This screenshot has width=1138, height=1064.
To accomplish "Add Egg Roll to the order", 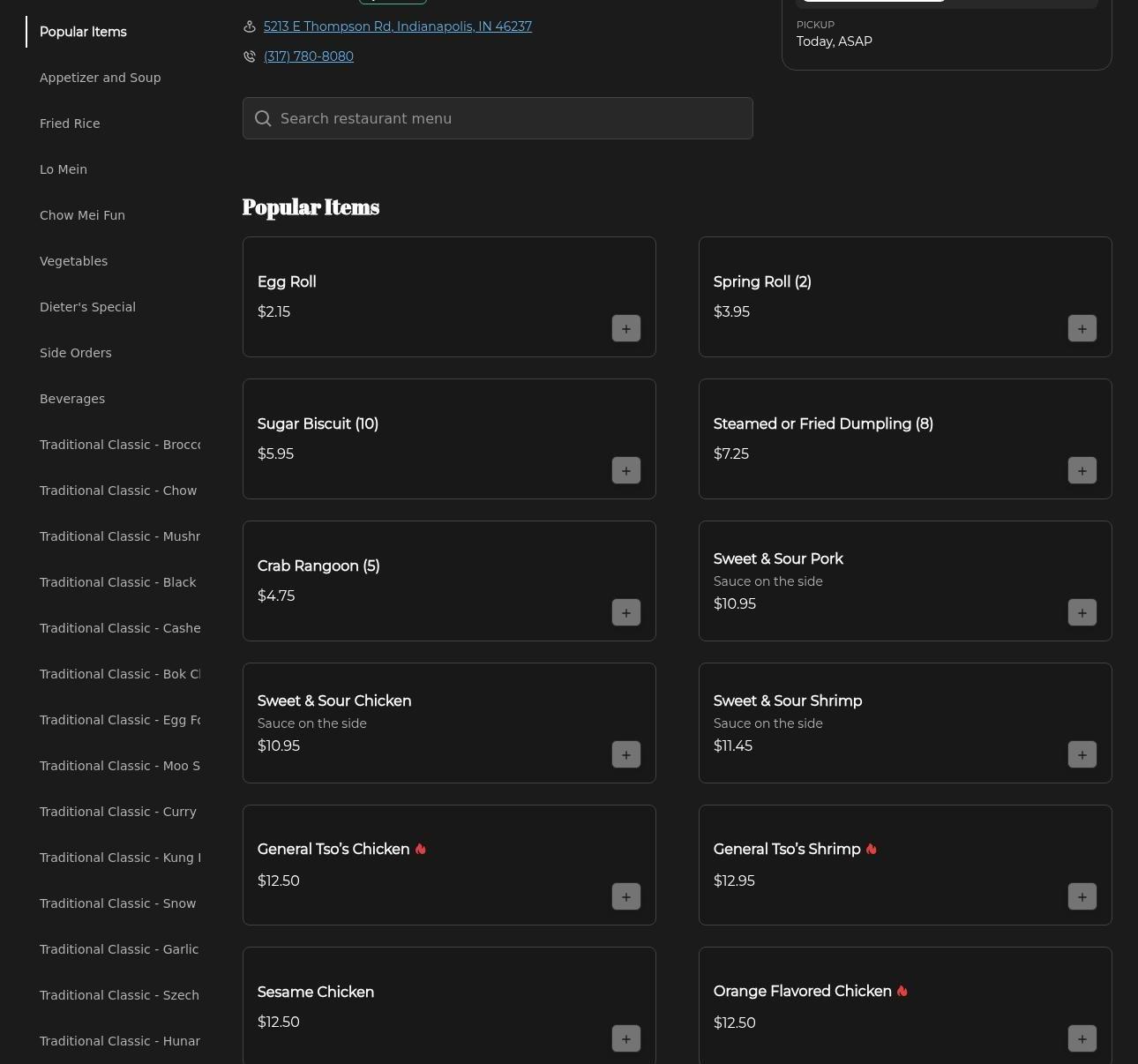I will click(625, 328).
